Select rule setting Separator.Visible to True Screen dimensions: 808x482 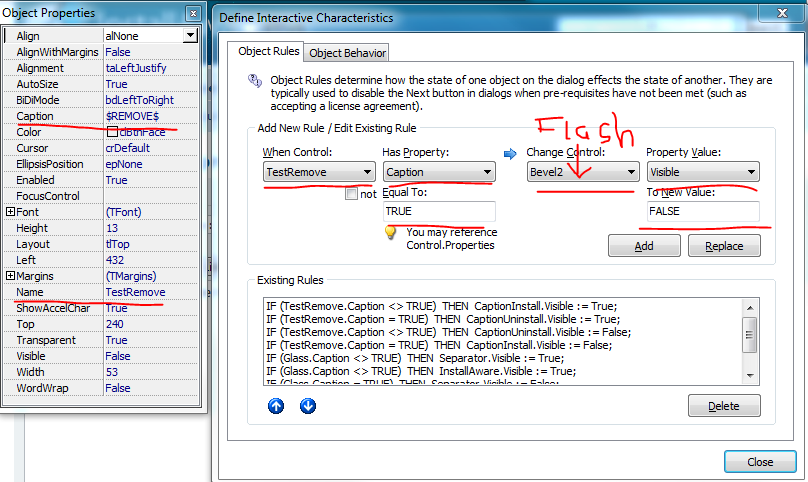(x=415, y=358)
